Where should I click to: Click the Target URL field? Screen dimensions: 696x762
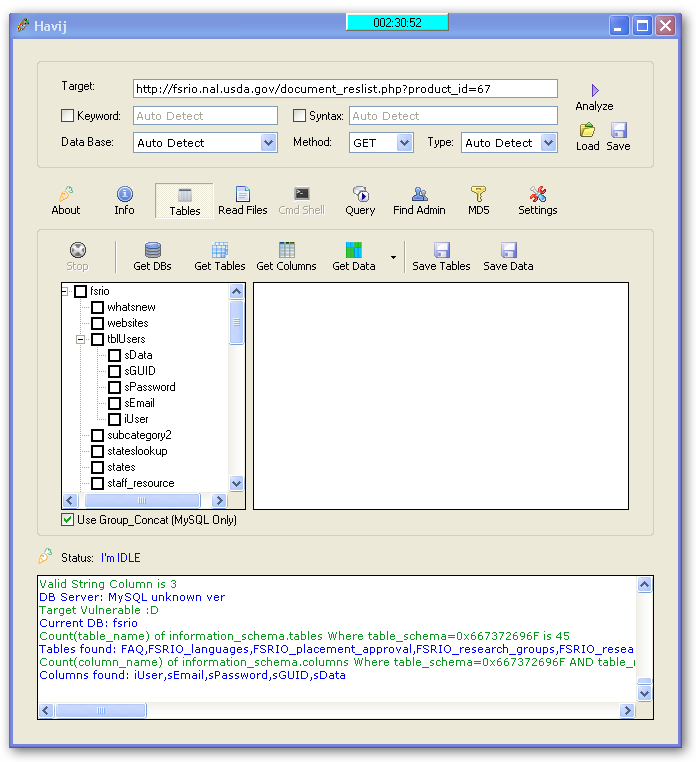[x=345, y=88]
